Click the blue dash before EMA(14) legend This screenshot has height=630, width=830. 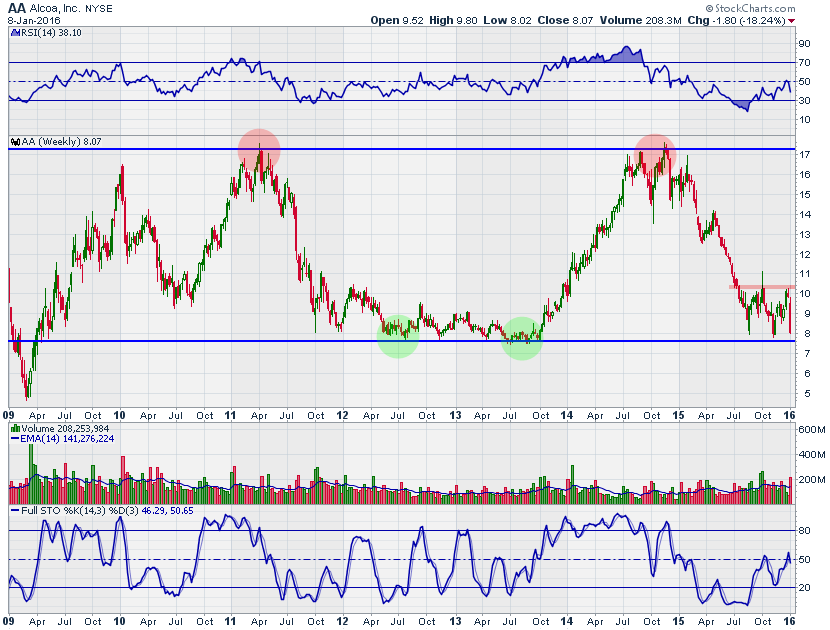[15, 438]
